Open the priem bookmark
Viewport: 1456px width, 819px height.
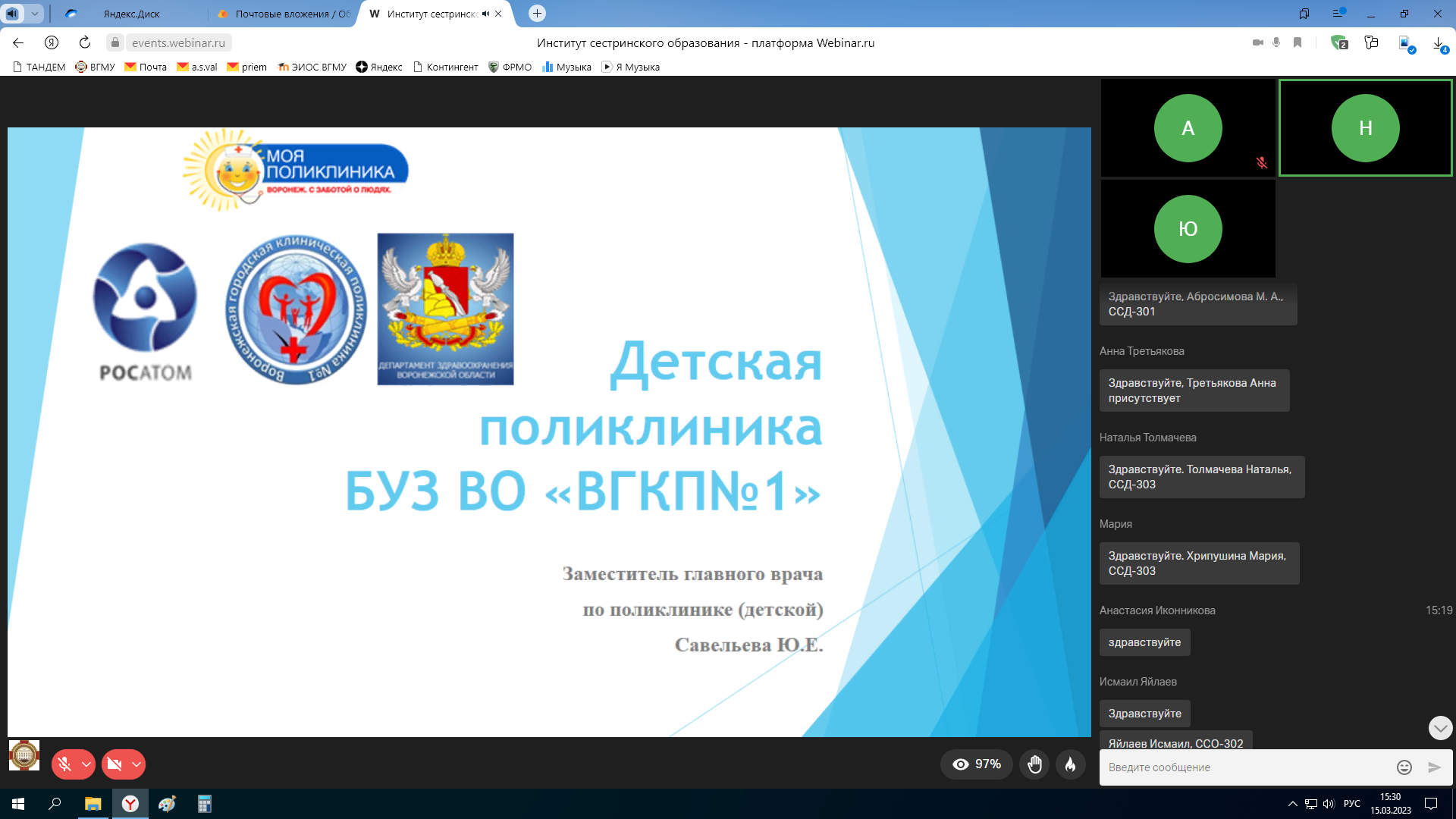247,67
